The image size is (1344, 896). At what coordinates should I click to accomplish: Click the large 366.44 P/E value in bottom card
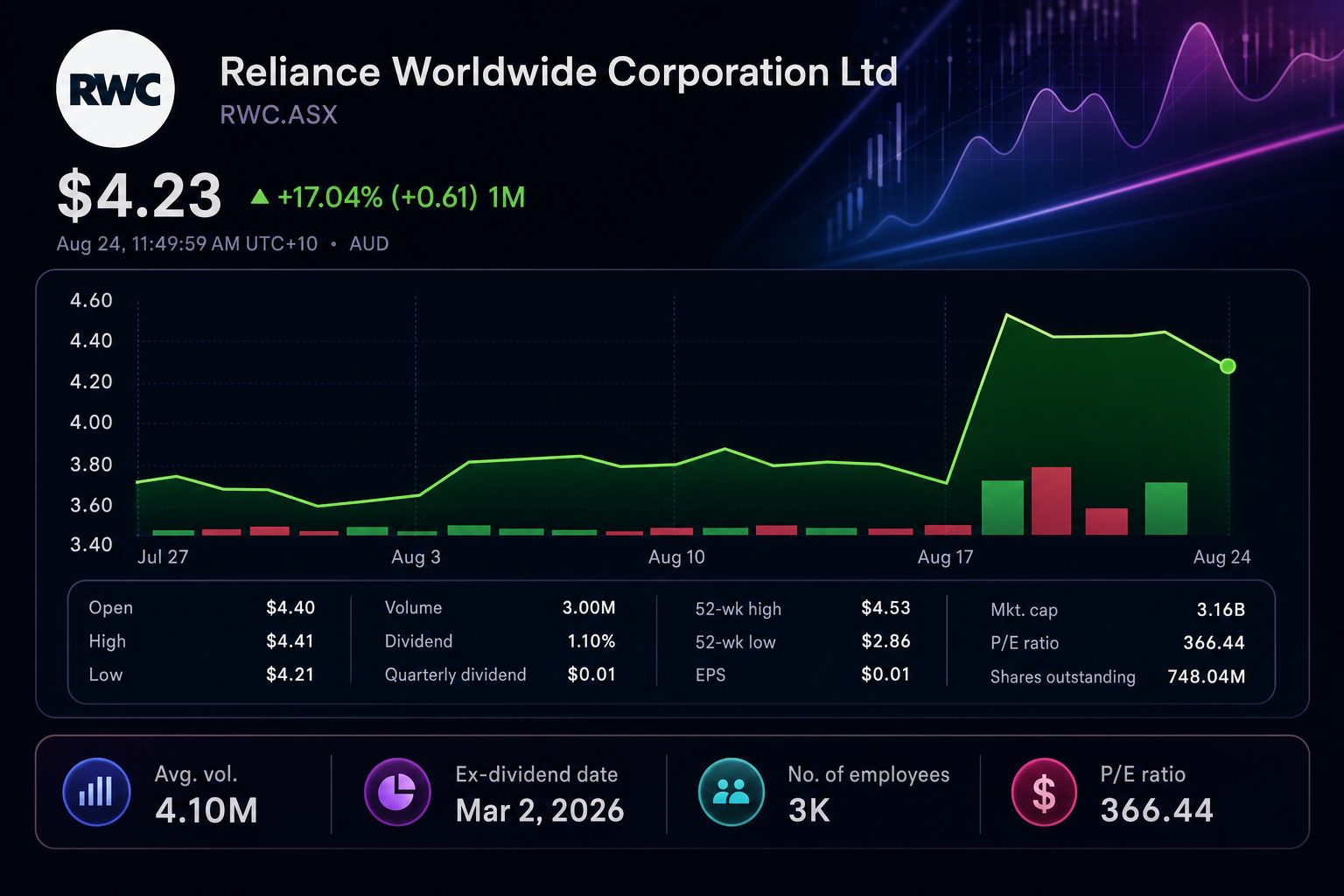tap(1157, 811)
